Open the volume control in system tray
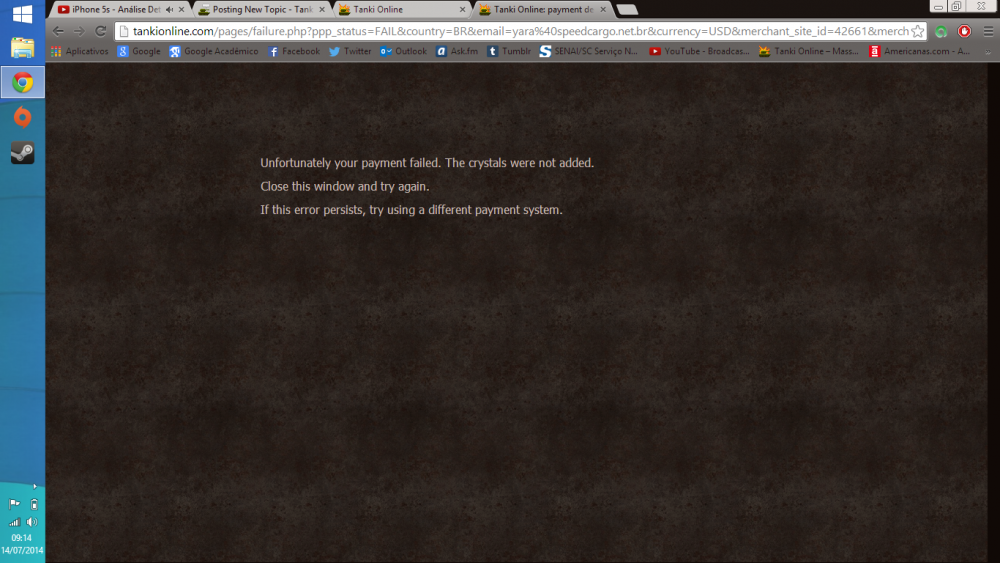This screenshot has height=563, width=1000. coord(32,522)
